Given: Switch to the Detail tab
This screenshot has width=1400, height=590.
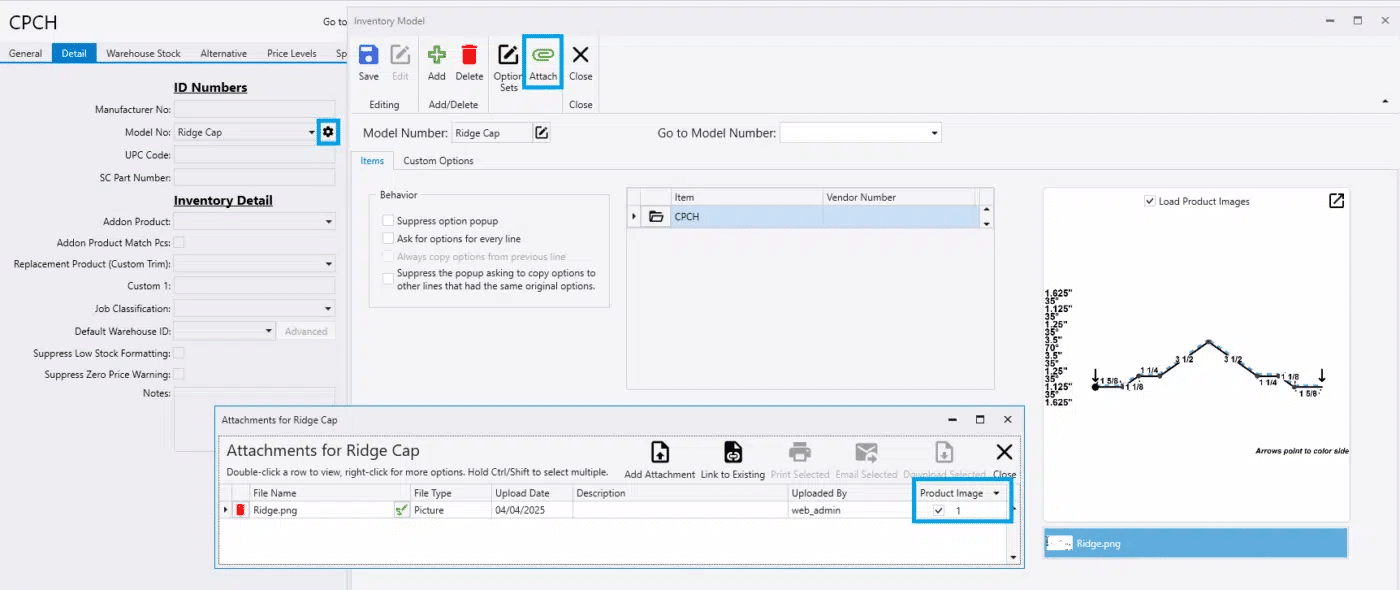Looking at the screenshot, I should [74, 53].
